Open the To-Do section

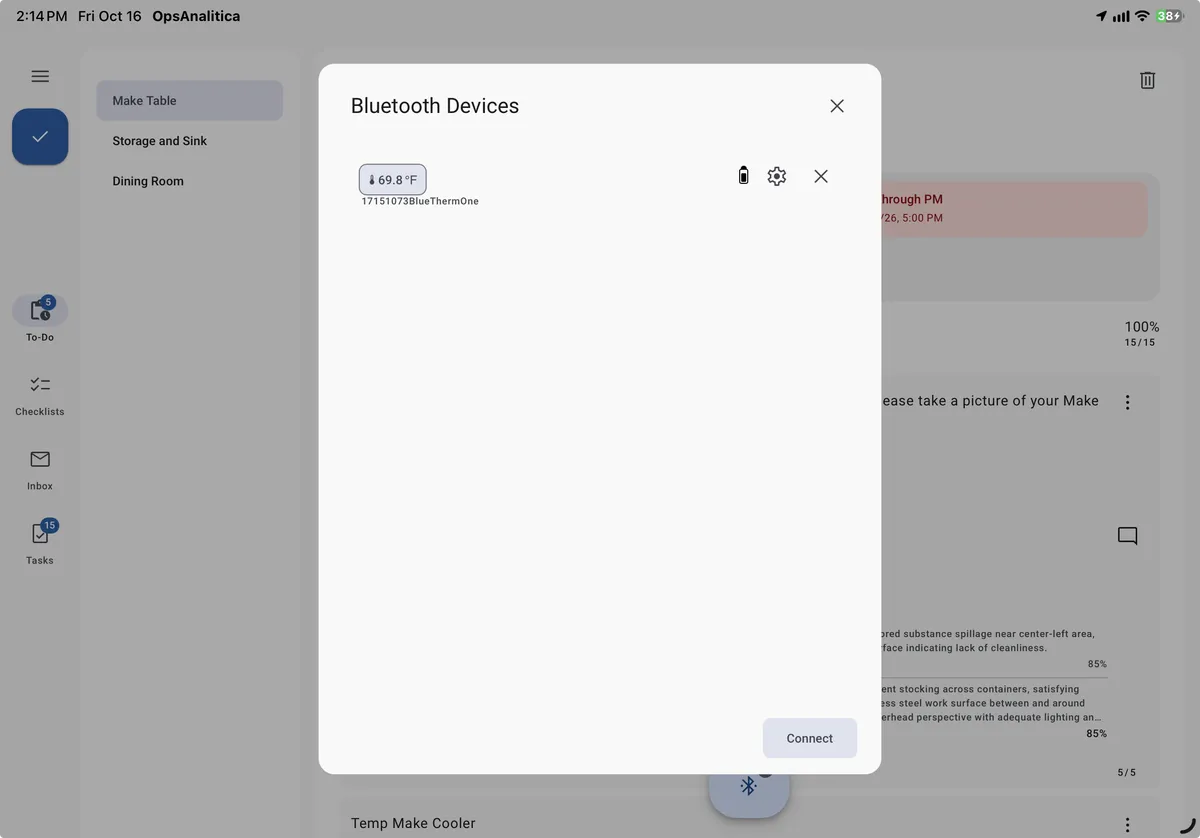tap(40, 319)
